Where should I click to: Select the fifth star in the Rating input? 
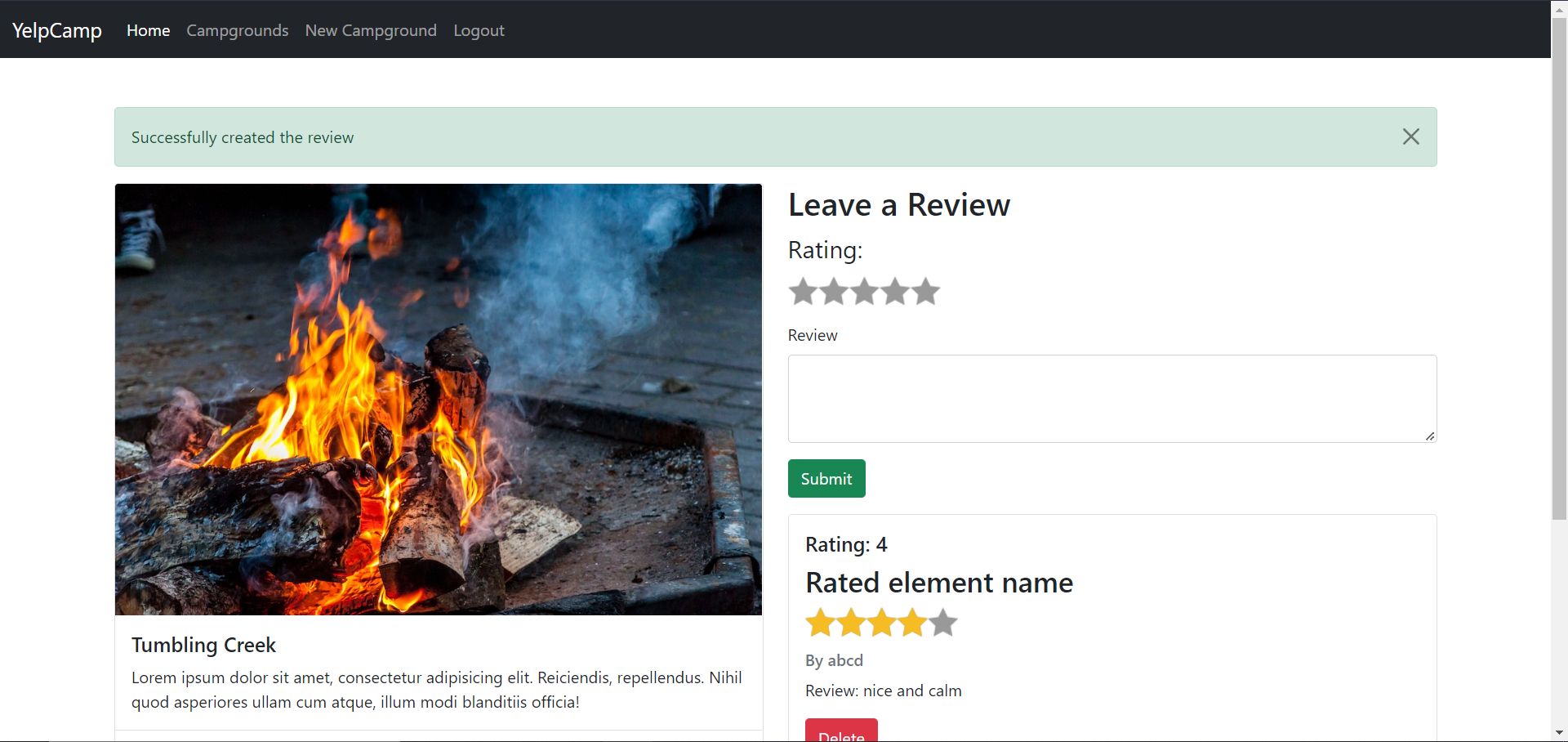926,292
